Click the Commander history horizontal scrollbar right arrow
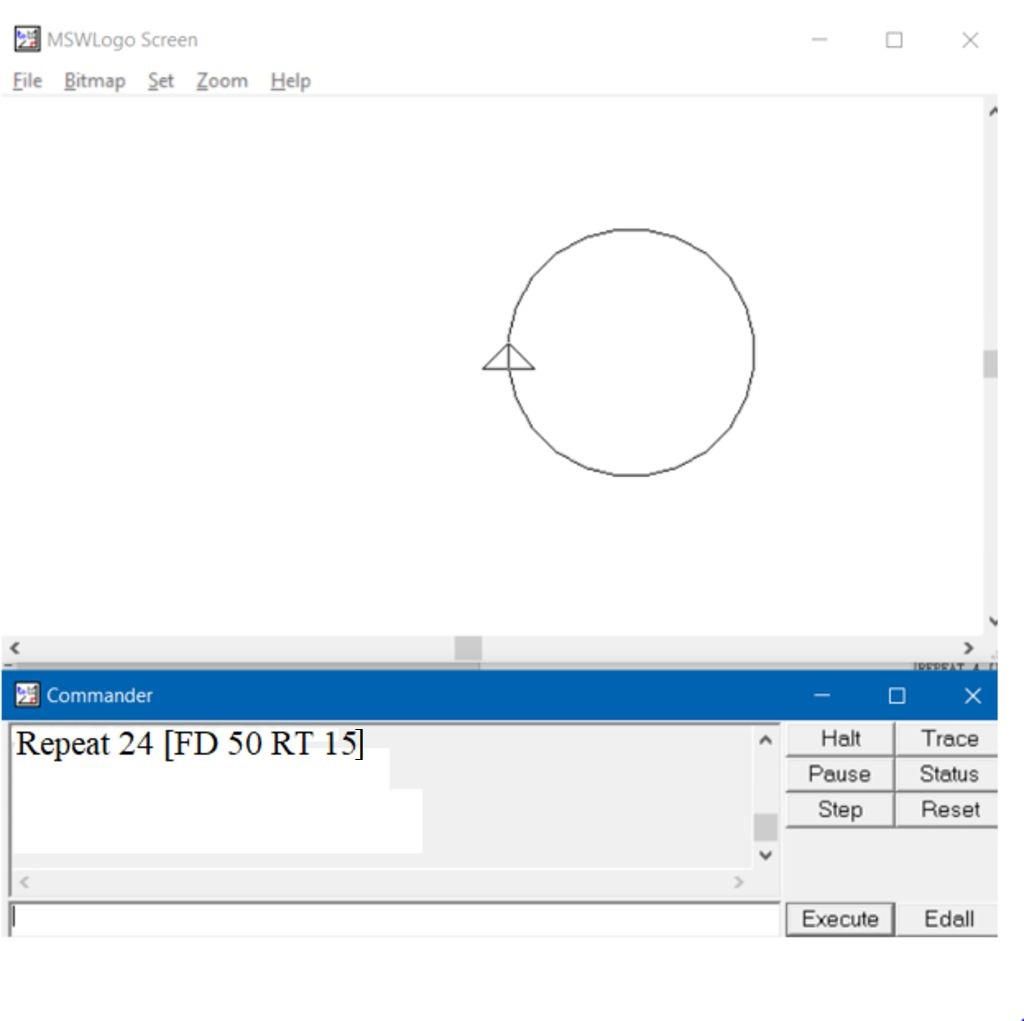Viewport: 1024px width, 1021px height. point(739,883)
